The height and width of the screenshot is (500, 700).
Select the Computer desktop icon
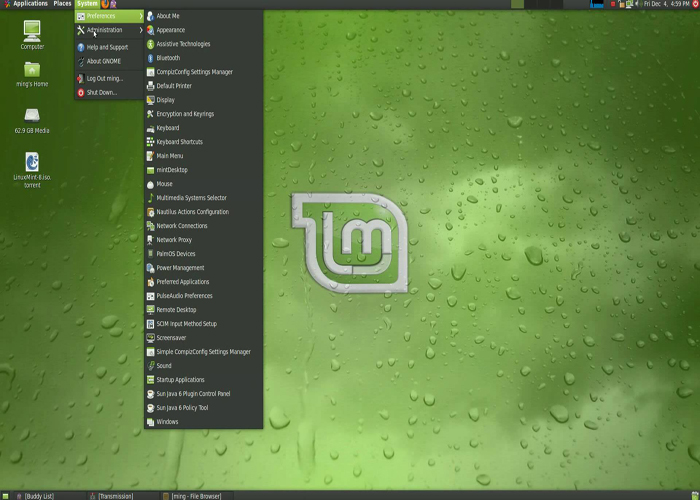click(x=32, y=35)
